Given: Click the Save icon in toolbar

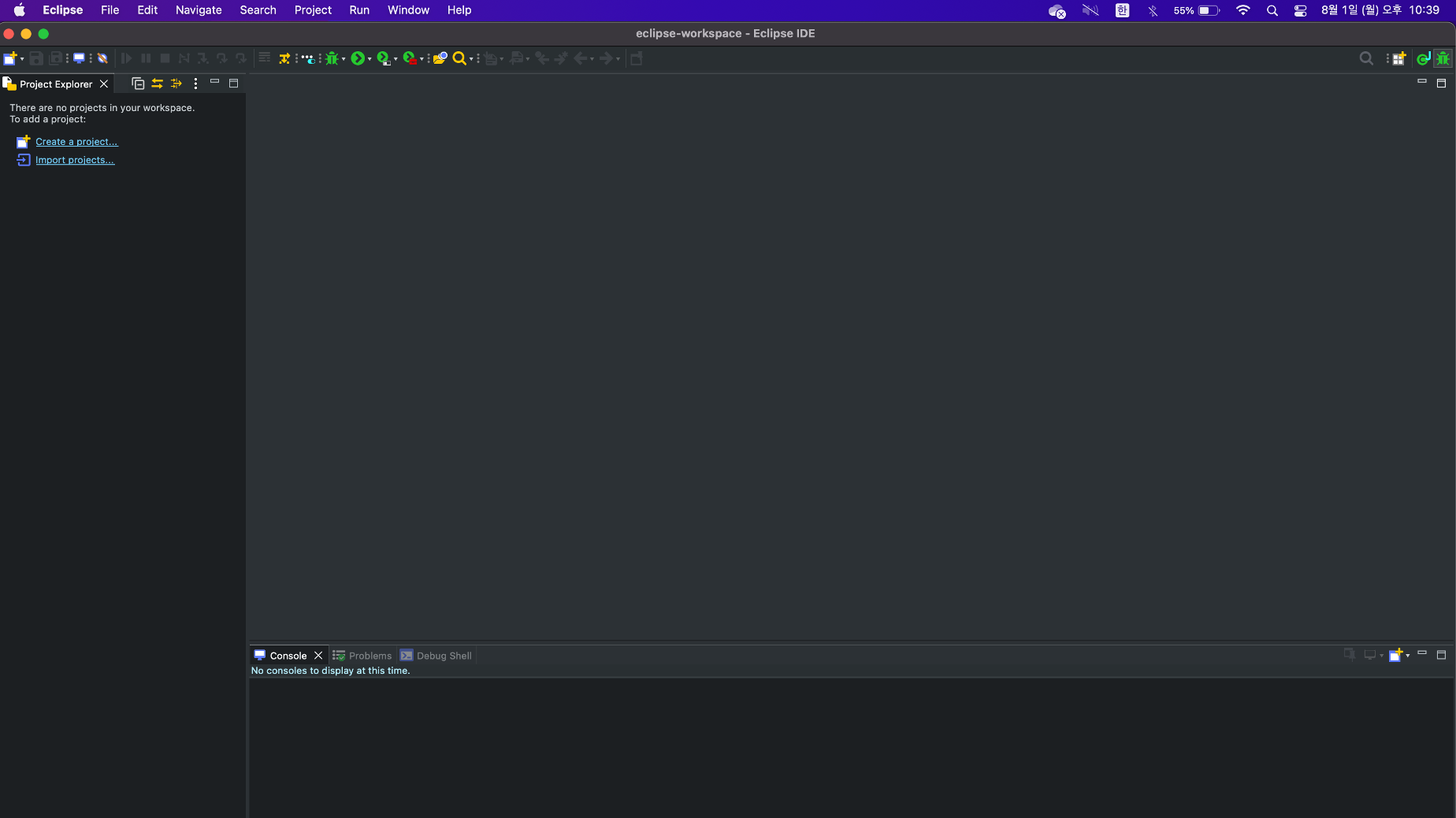Looking at the screenshot, I should [x=36, y=58].
